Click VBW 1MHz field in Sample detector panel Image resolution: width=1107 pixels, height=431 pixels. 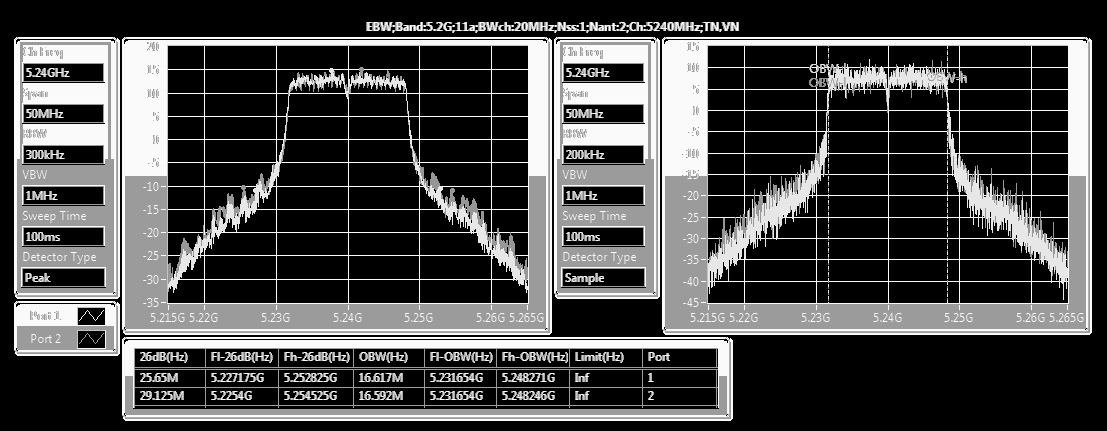[603, 196]
